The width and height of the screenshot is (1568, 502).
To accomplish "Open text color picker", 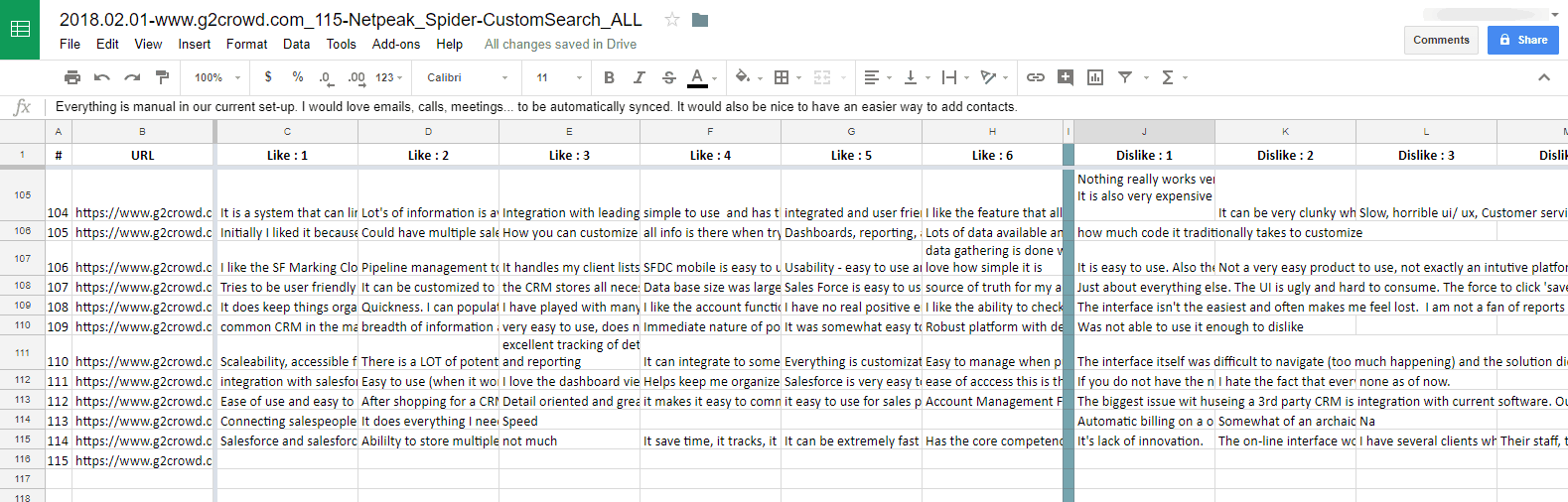I will pyautogui.click(x=699, y=77).
